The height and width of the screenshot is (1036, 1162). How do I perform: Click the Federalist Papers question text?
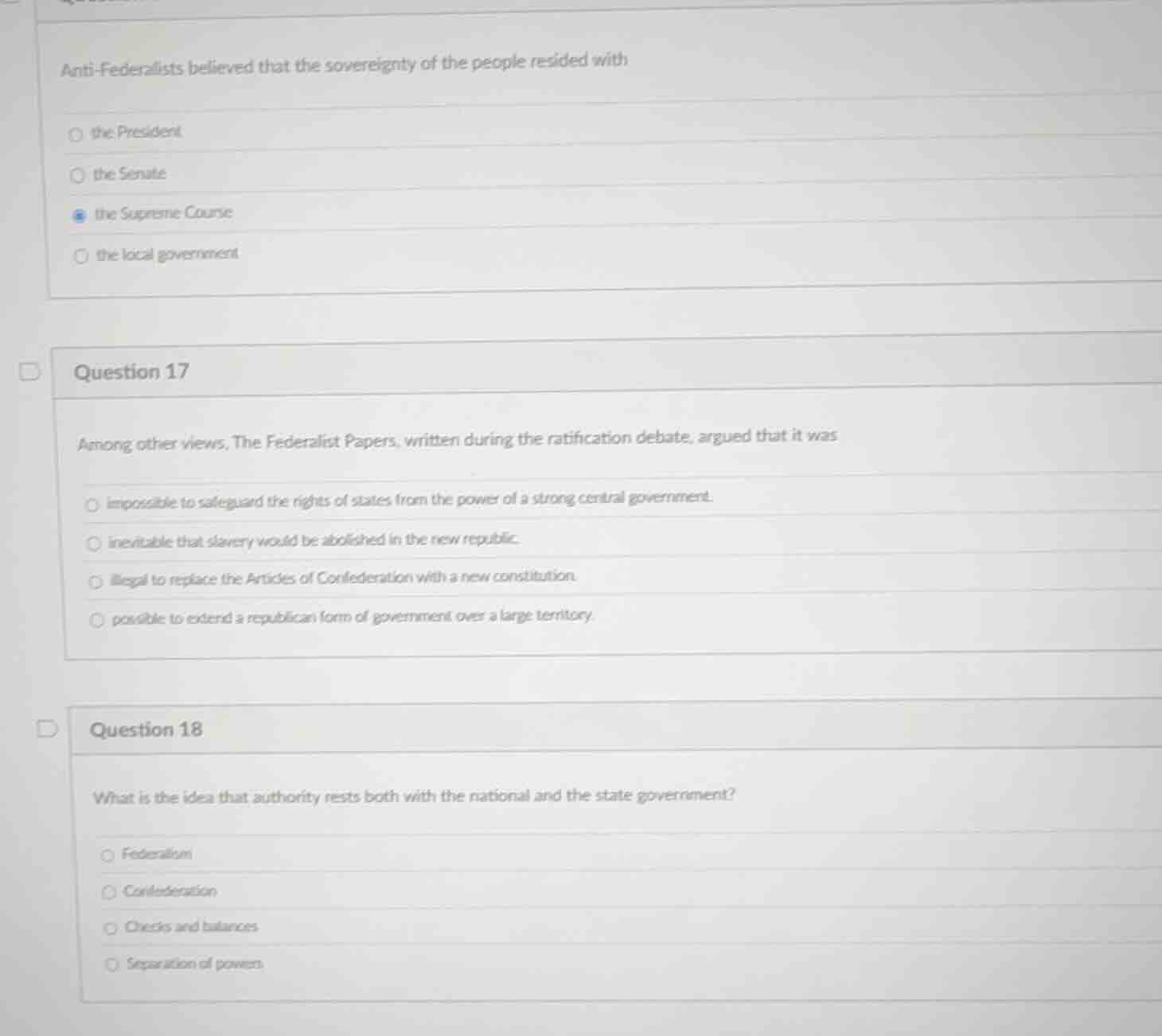tap(457, 439)
